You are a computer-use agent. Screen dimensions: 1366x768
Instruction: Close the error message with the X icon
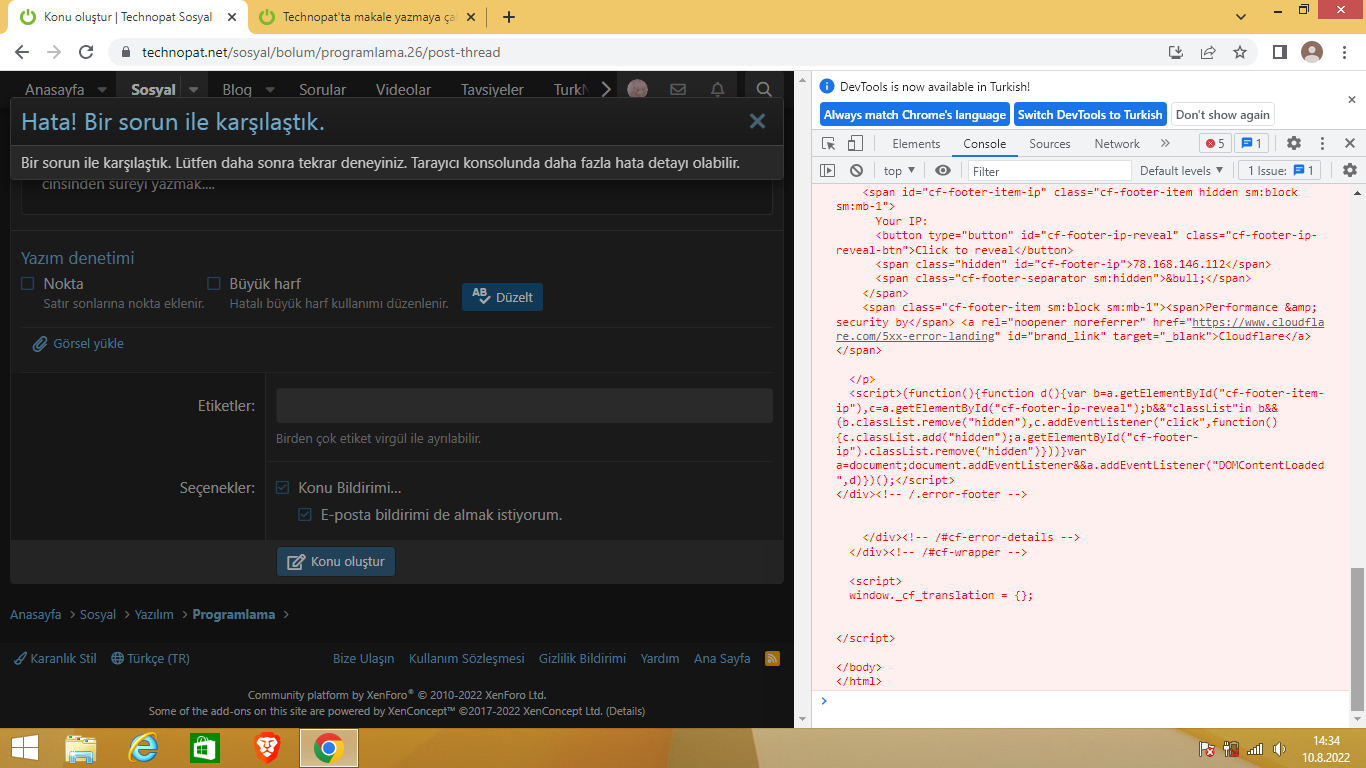[x=758, y=121]
